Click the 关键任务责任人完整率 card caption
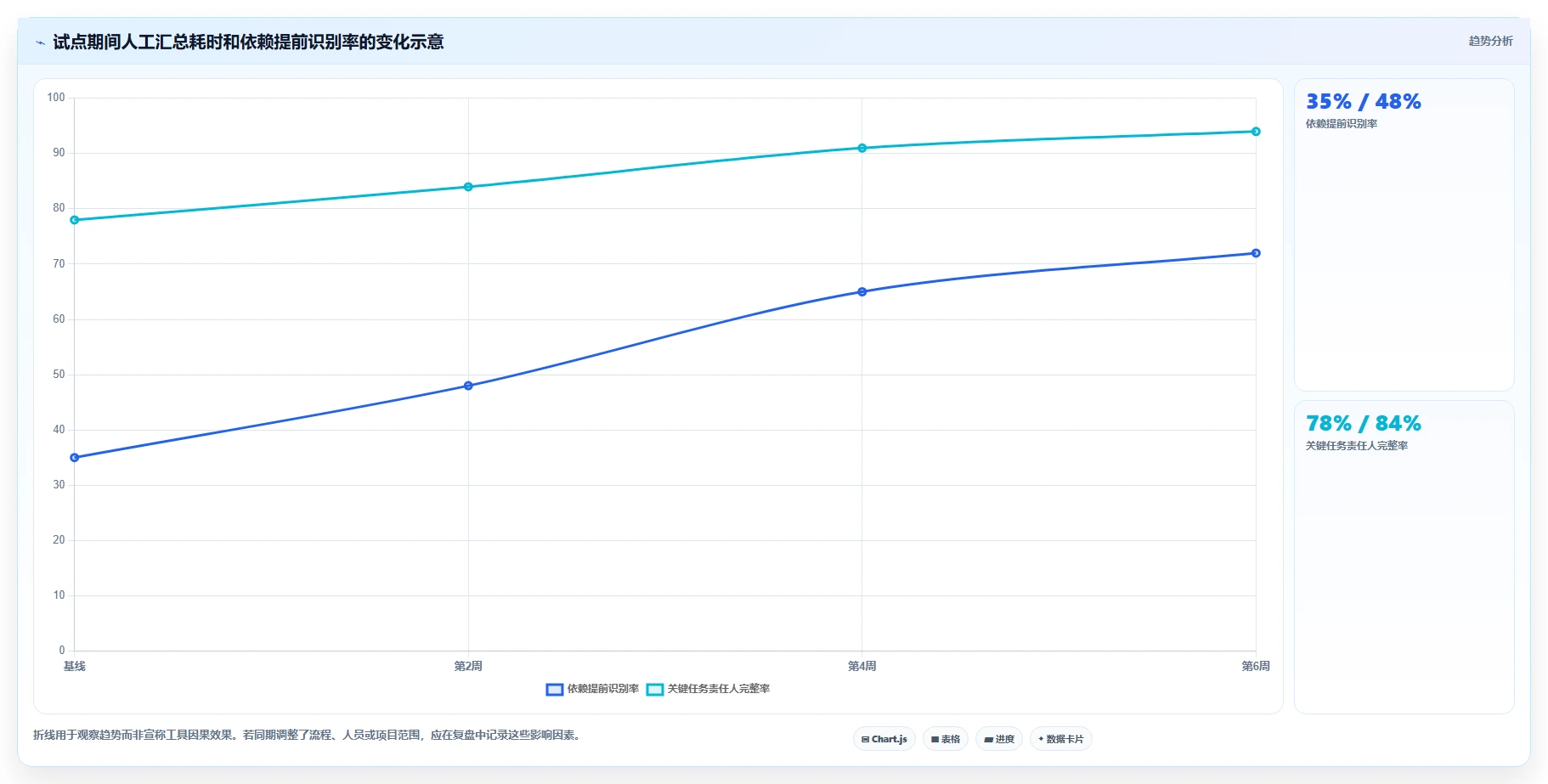Viewport: 1548px width, 784px height. (x=1357, y=446)
